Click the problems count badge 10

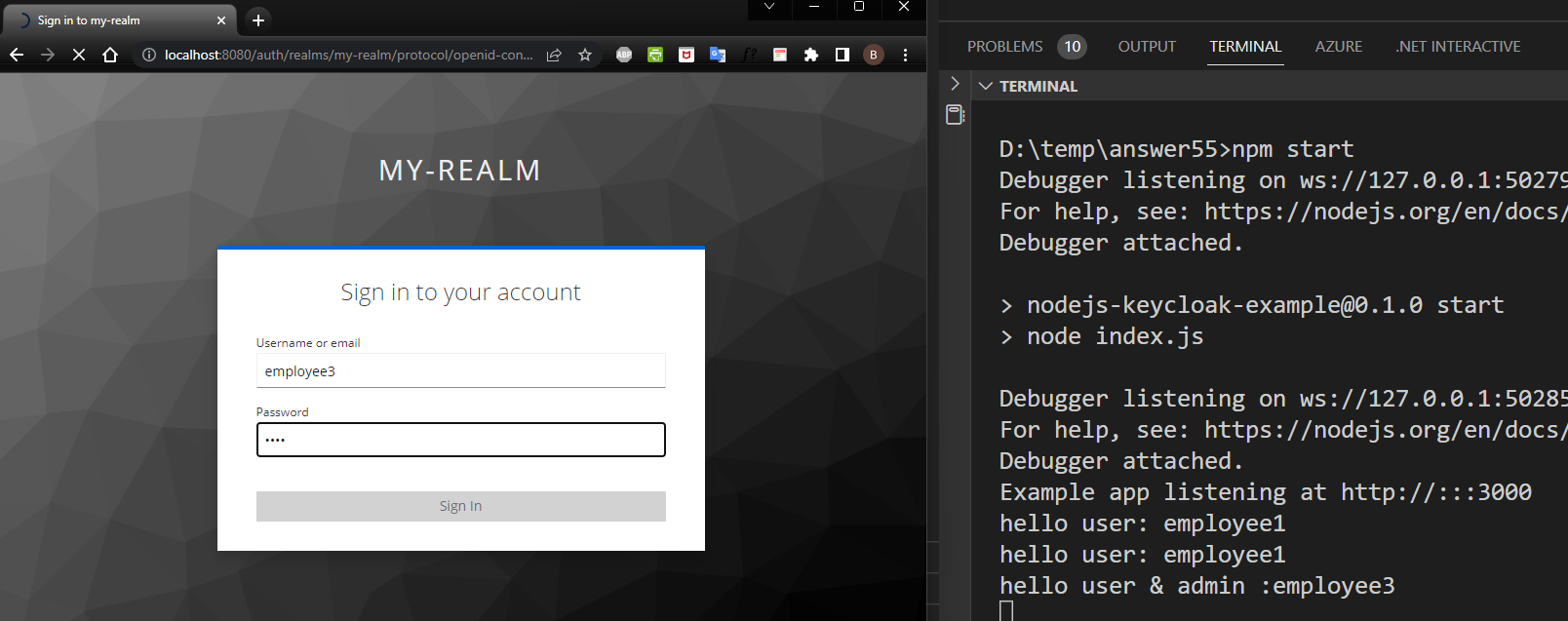click(1072, 47)
